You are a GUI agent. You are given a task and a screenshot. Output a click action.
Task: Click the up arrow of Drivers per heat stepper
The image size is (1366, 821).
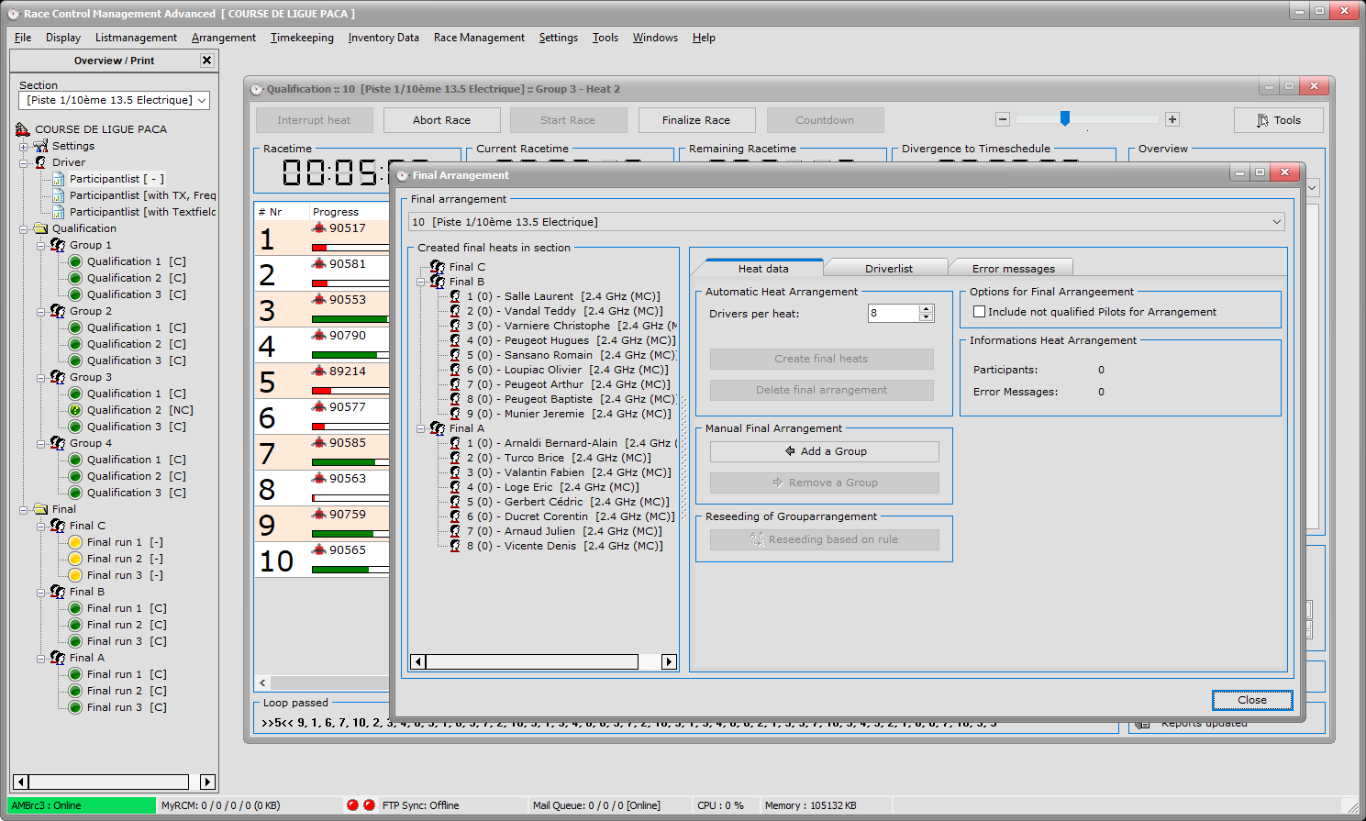click(928, 307)
